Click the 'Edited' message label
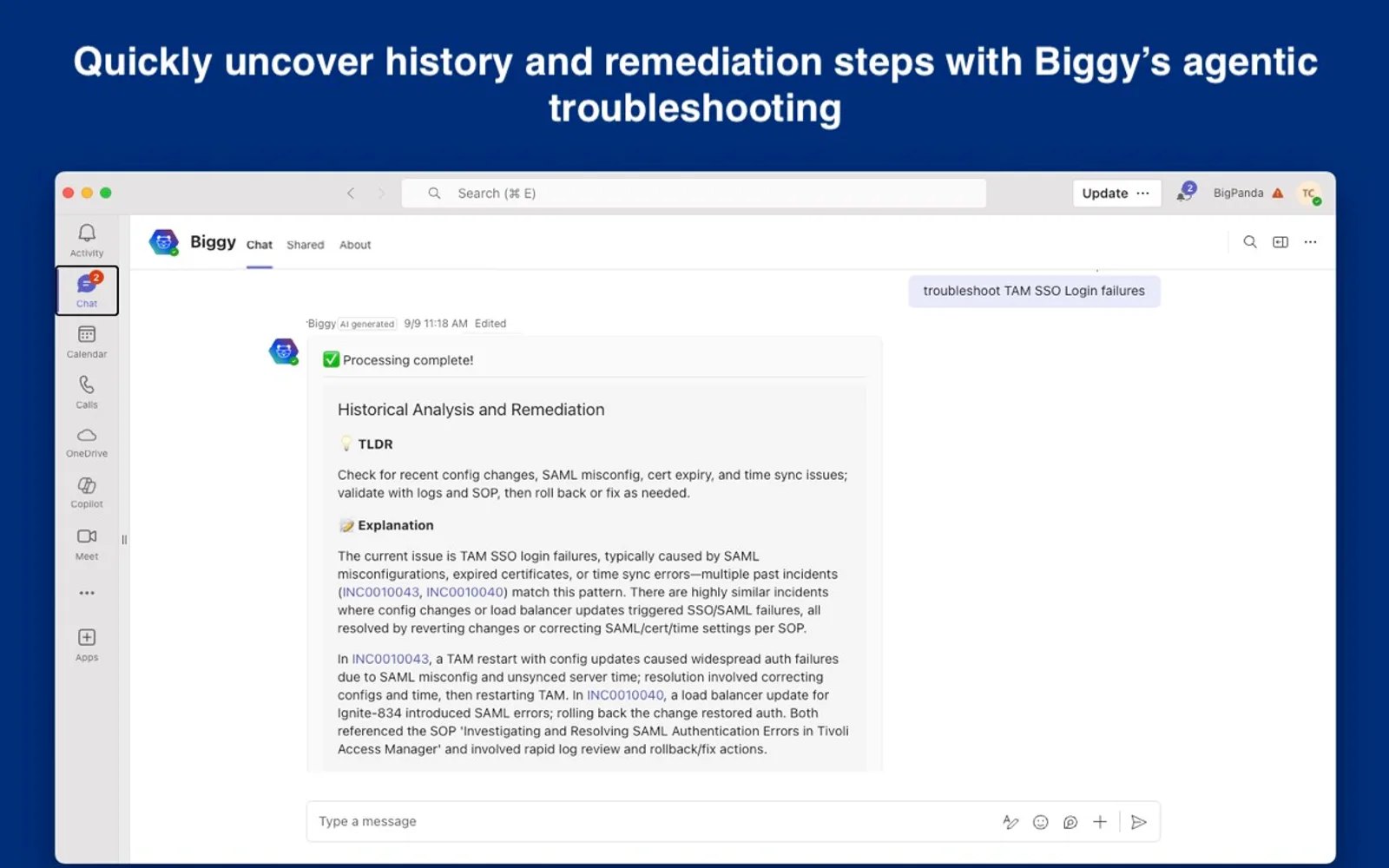Image resolution: width=1389 pixels, height=868 pixels. coord(490,324)
